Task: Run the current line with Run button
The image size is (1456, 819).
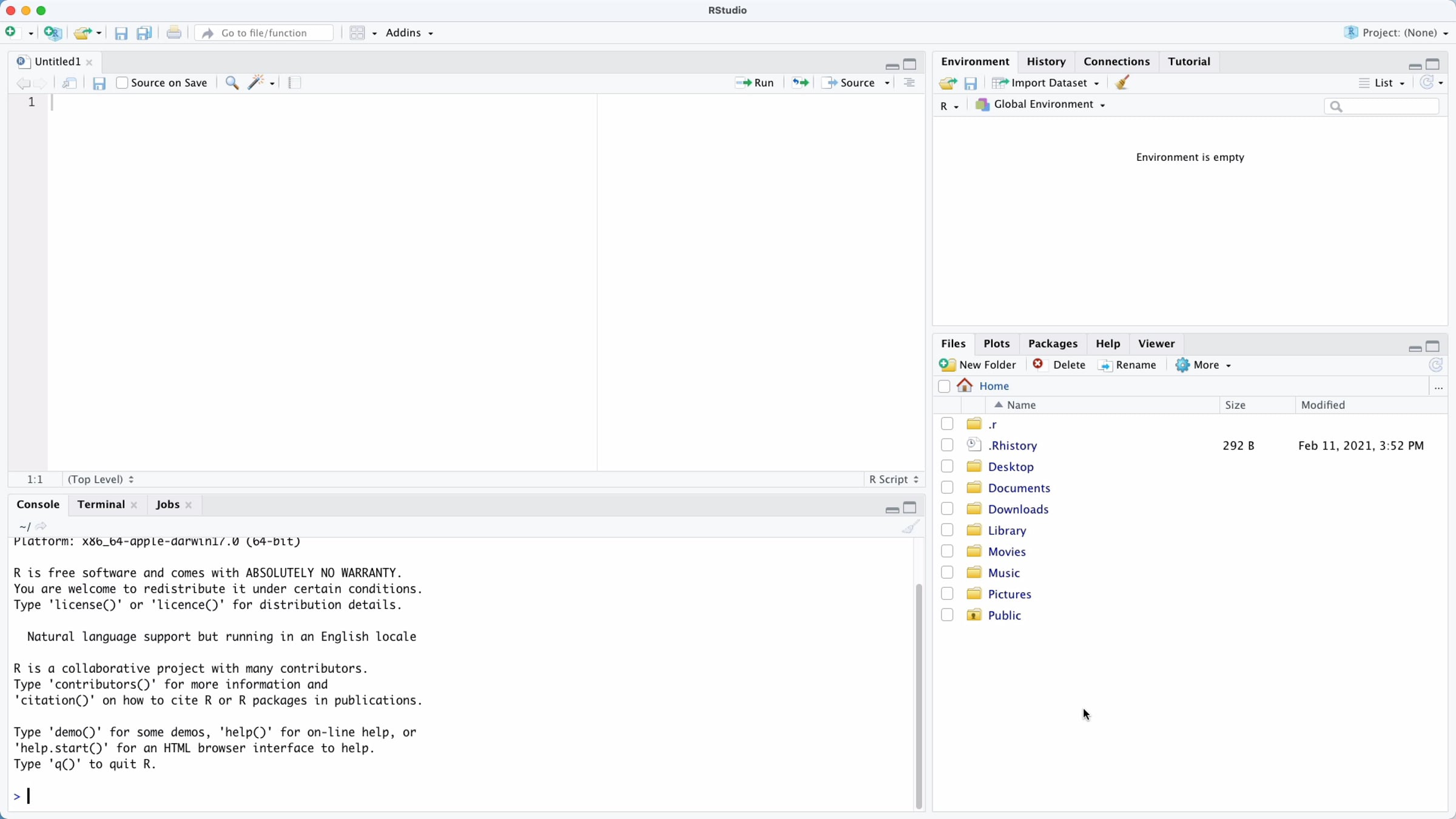Action: pyautogui.click(x=754, y=83)
